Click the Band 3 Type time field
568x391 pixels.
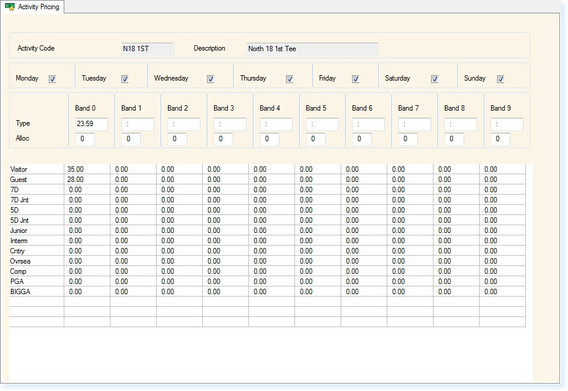pyautogui.click(x=230, y=124)
